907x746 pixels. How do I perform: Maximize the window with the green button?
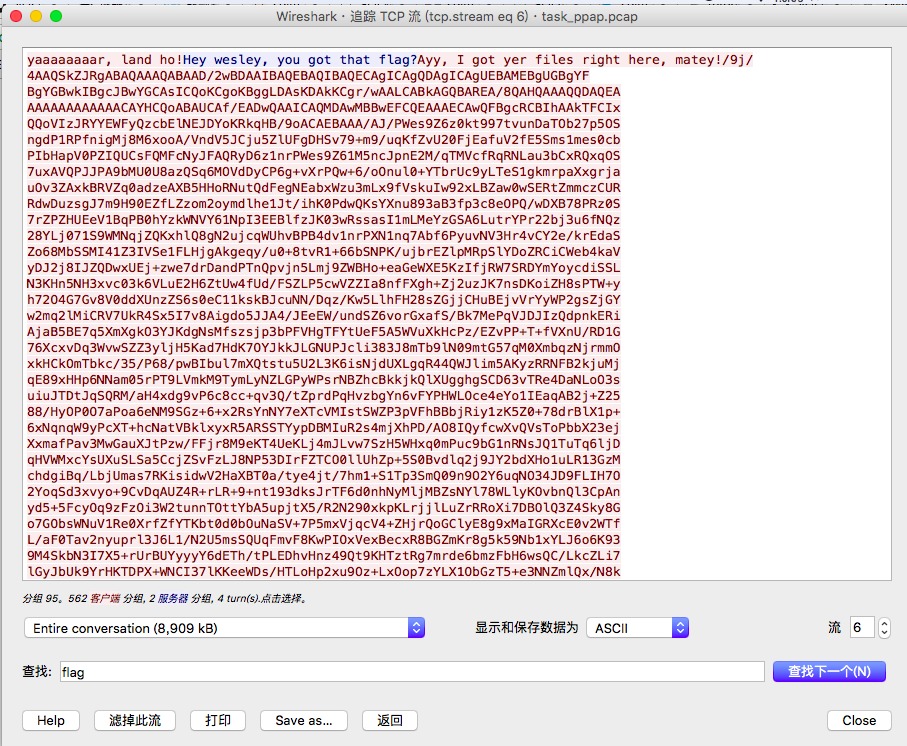55,16
